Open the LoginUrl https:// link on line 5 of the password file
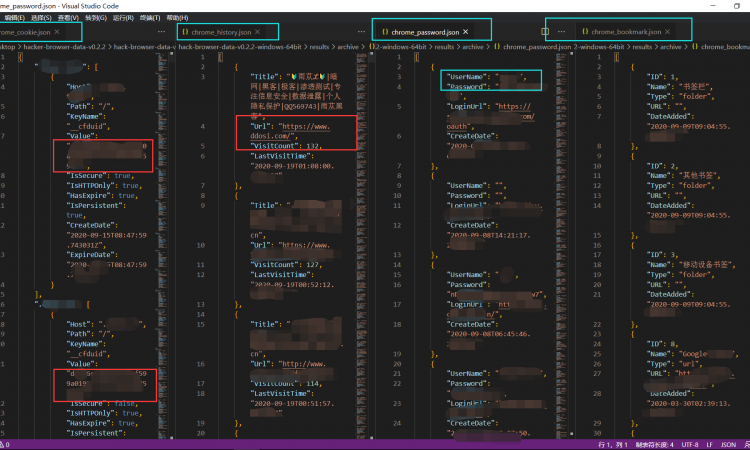This screenshot has width=750, height=450. pyautogui.click(x=514, y=106)
